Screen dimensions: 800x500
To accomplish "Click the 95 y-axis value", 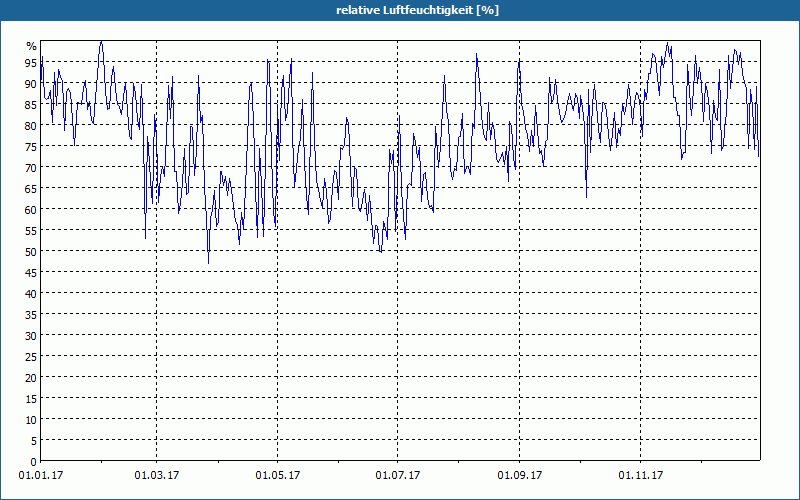I will click(31, 63).
